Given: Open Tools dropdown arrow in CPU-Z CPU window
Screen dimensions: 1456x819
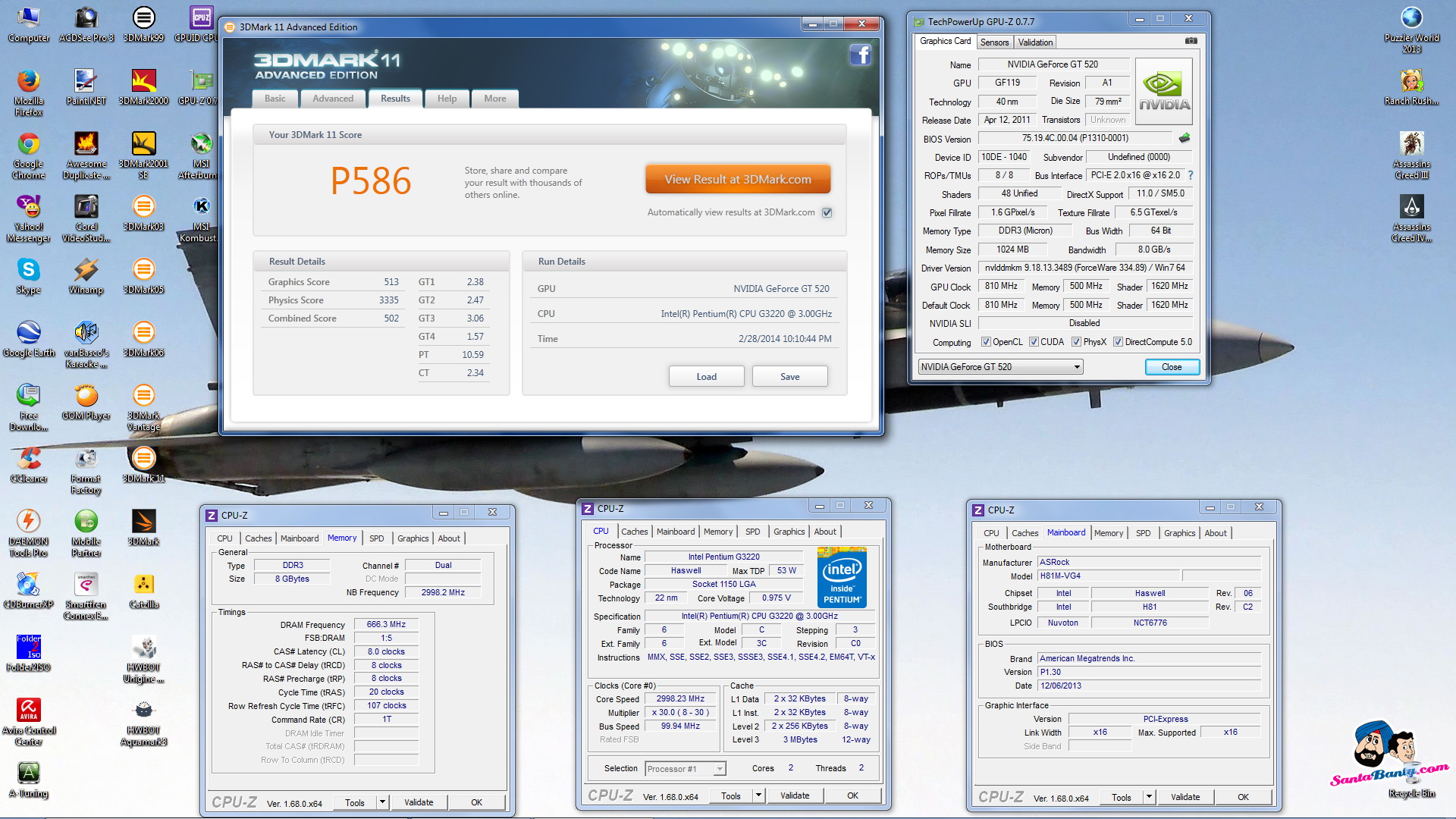Looking at the screenshot, I should pyautogui.click(x=758, y=795).
